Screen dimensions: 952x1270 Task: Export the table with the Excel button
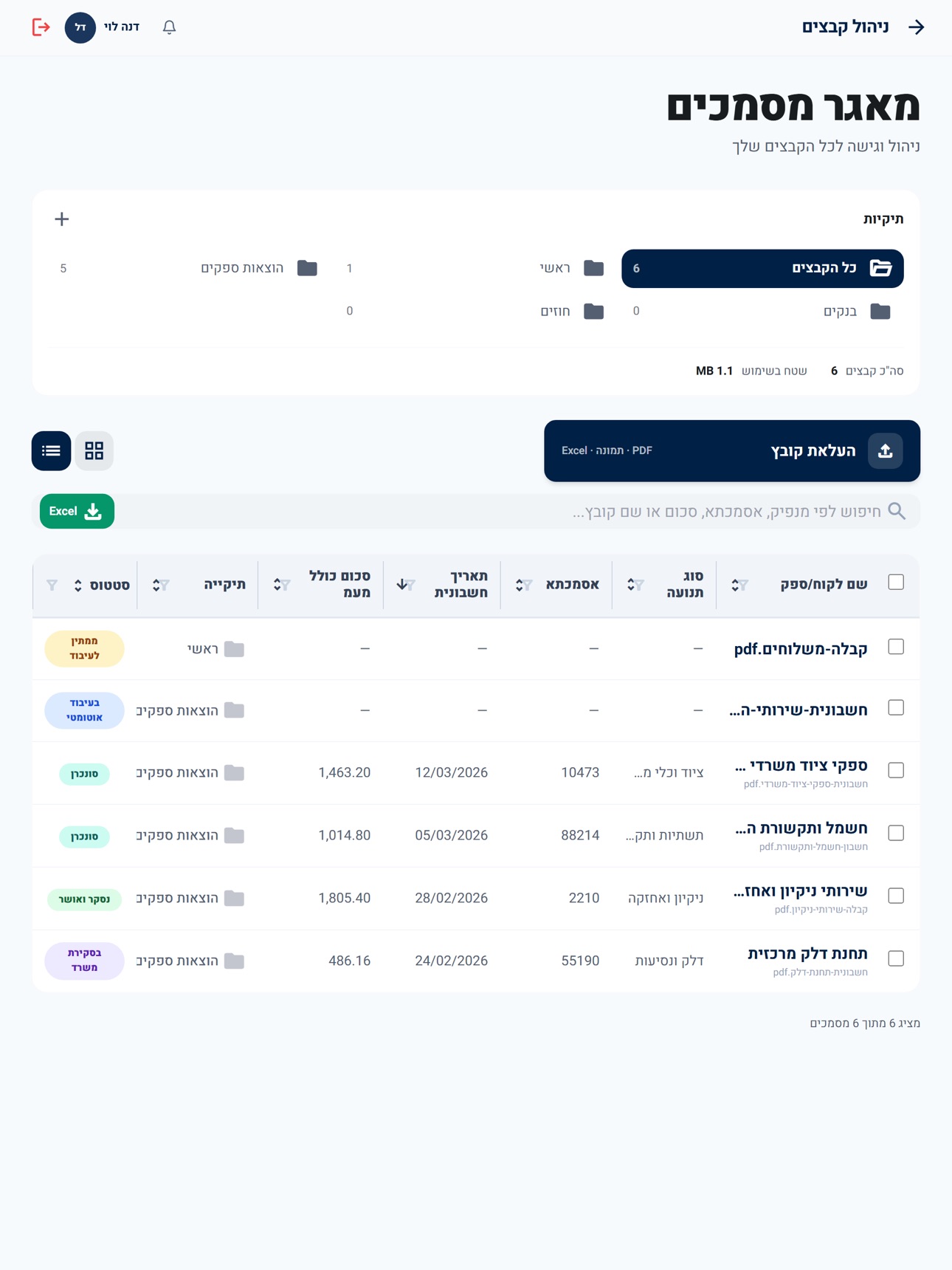click(77, 511)
